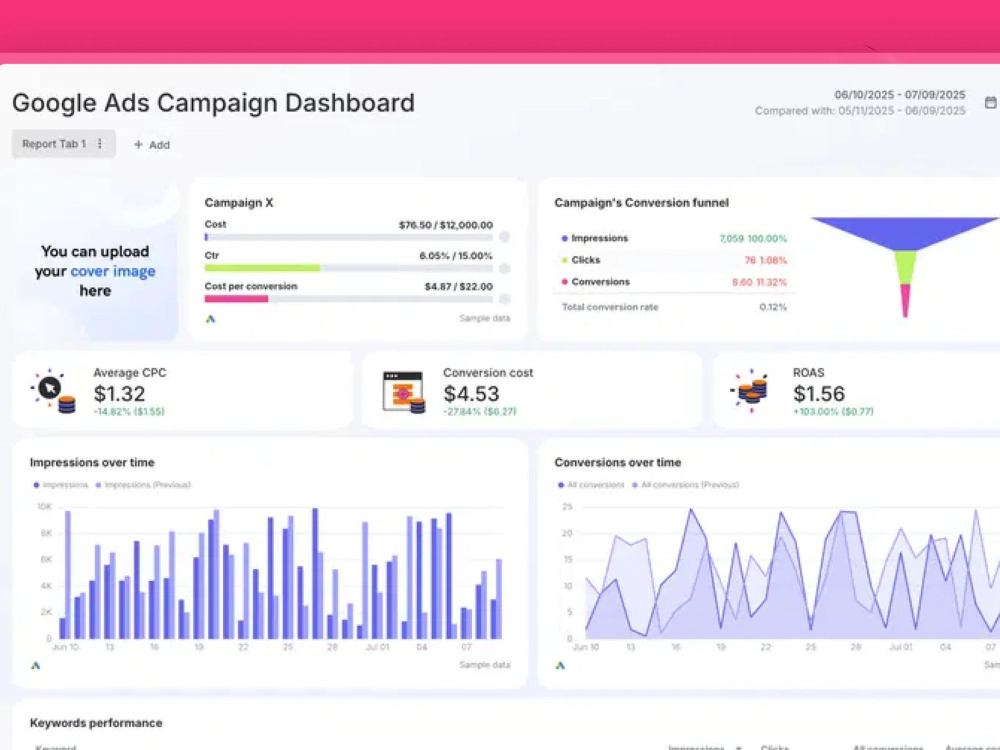The width and height of the screenshot is (1000, 750).
Task: Select Report Tab 1
Action: tap(64, 143)
